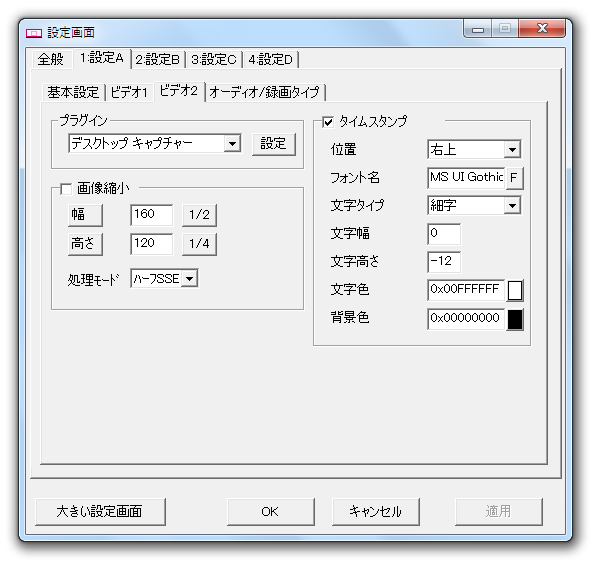Image resolution: width=595 pixels, height=562 pixels.
Task: Click the 文字色 hex field 0x00FFFFFF
Action: point(466,290)
